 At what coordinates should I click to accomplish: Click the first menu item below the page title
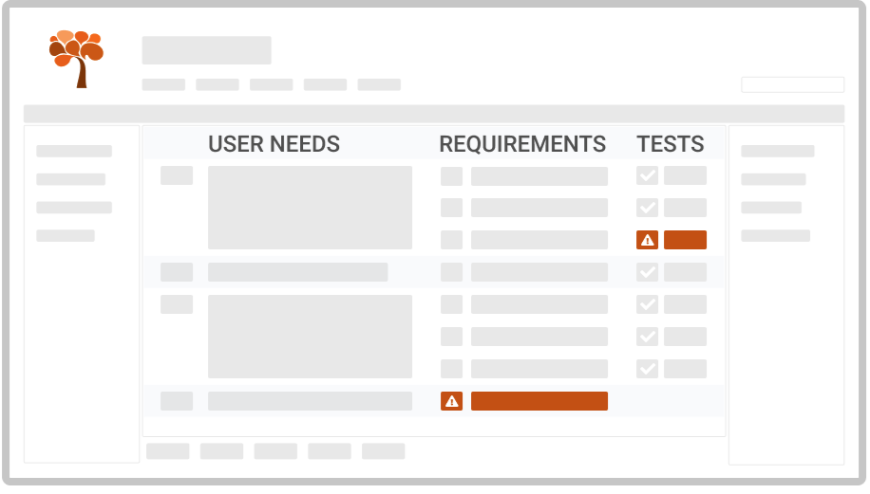[163, 85]
